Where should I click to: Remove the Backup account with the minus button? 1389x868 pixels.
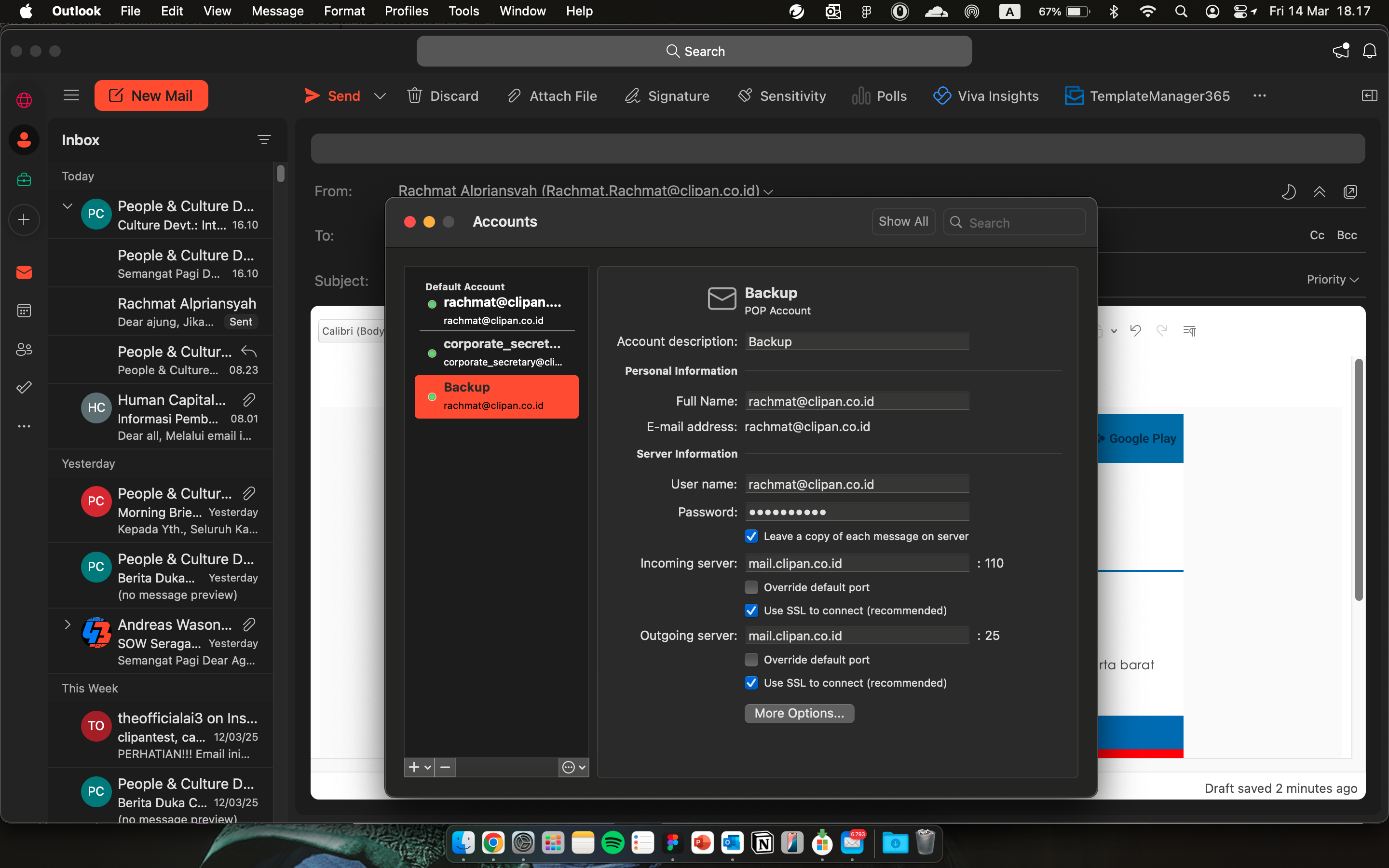(445, 767)
